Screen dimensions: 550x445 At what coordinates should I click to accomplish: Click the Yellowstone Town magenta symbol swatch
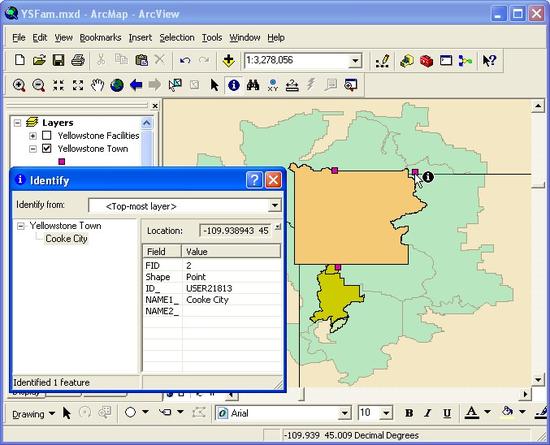[x=62, y=161]
